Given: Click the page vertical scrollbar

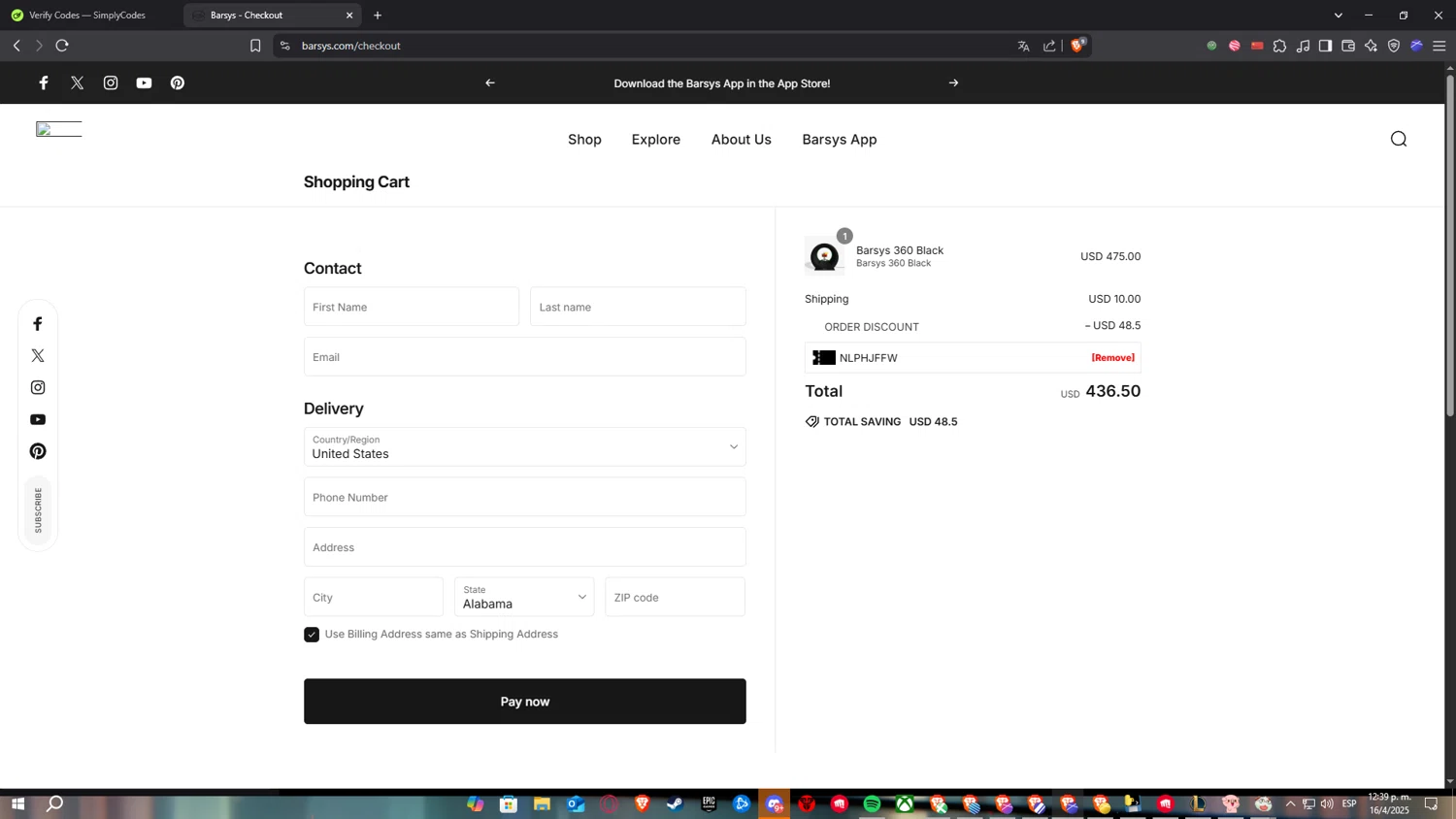Looking at the screenshot, I should (1450, 246).
